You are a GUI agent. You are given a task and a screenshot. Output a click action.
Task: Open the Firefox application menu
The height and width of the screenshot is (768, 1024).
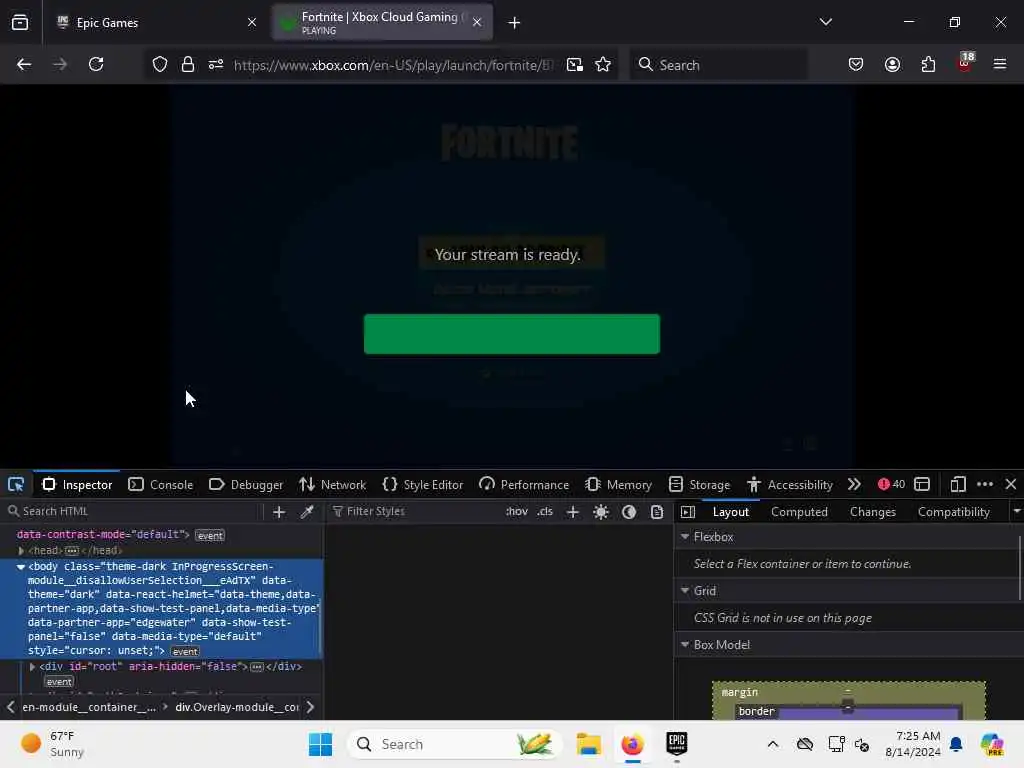coord(1000,64)
